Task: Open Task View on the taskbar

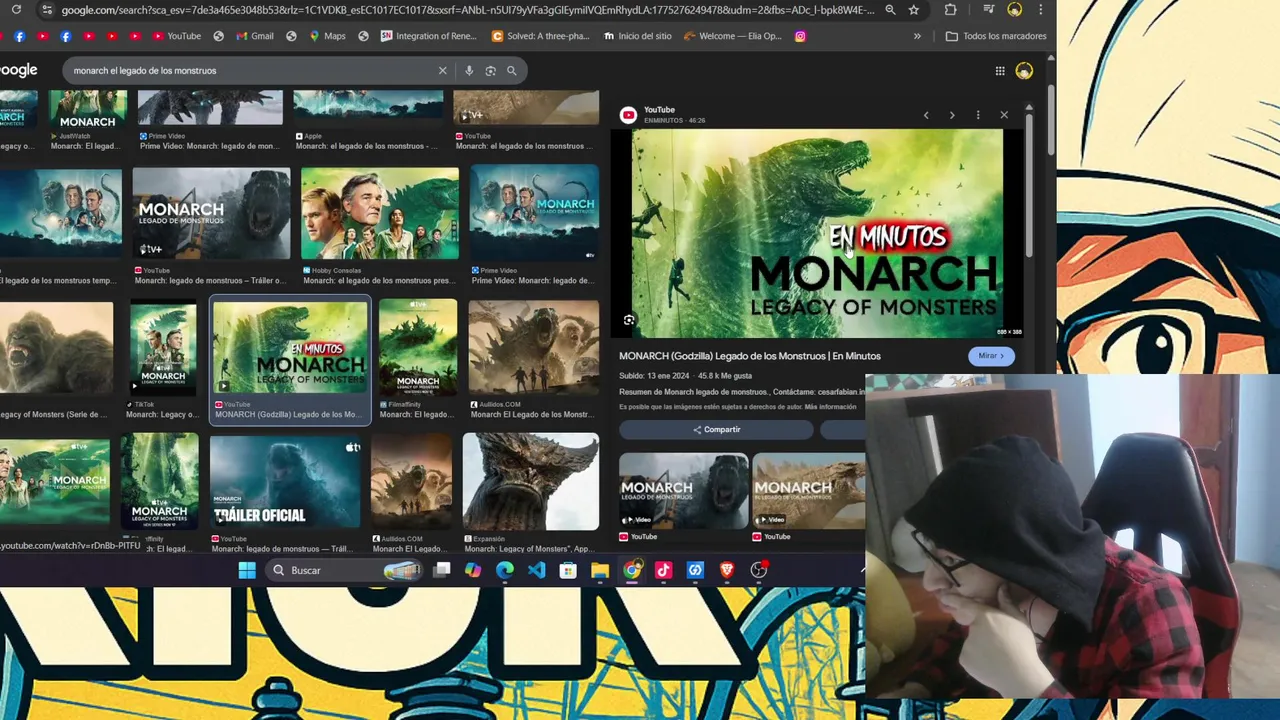Action: [x=442, y=570]
